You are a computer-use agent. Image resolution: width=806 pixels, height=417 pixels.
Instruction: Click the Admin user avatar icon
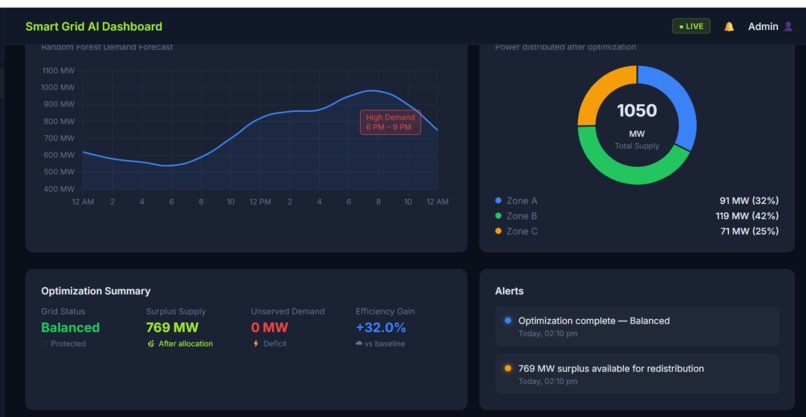(788, 26)
